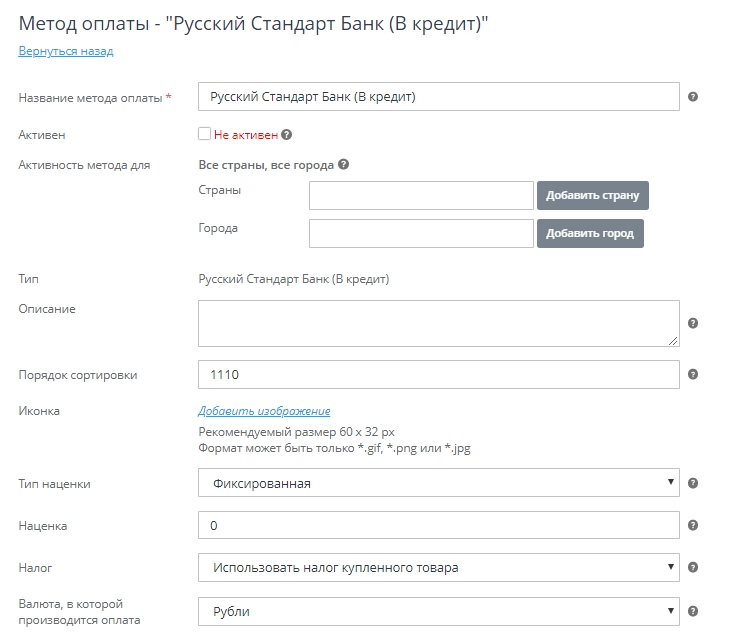Click help icon beside sort order field
The width and height of the screenshot is (740, 642).
tap(693, 375)
